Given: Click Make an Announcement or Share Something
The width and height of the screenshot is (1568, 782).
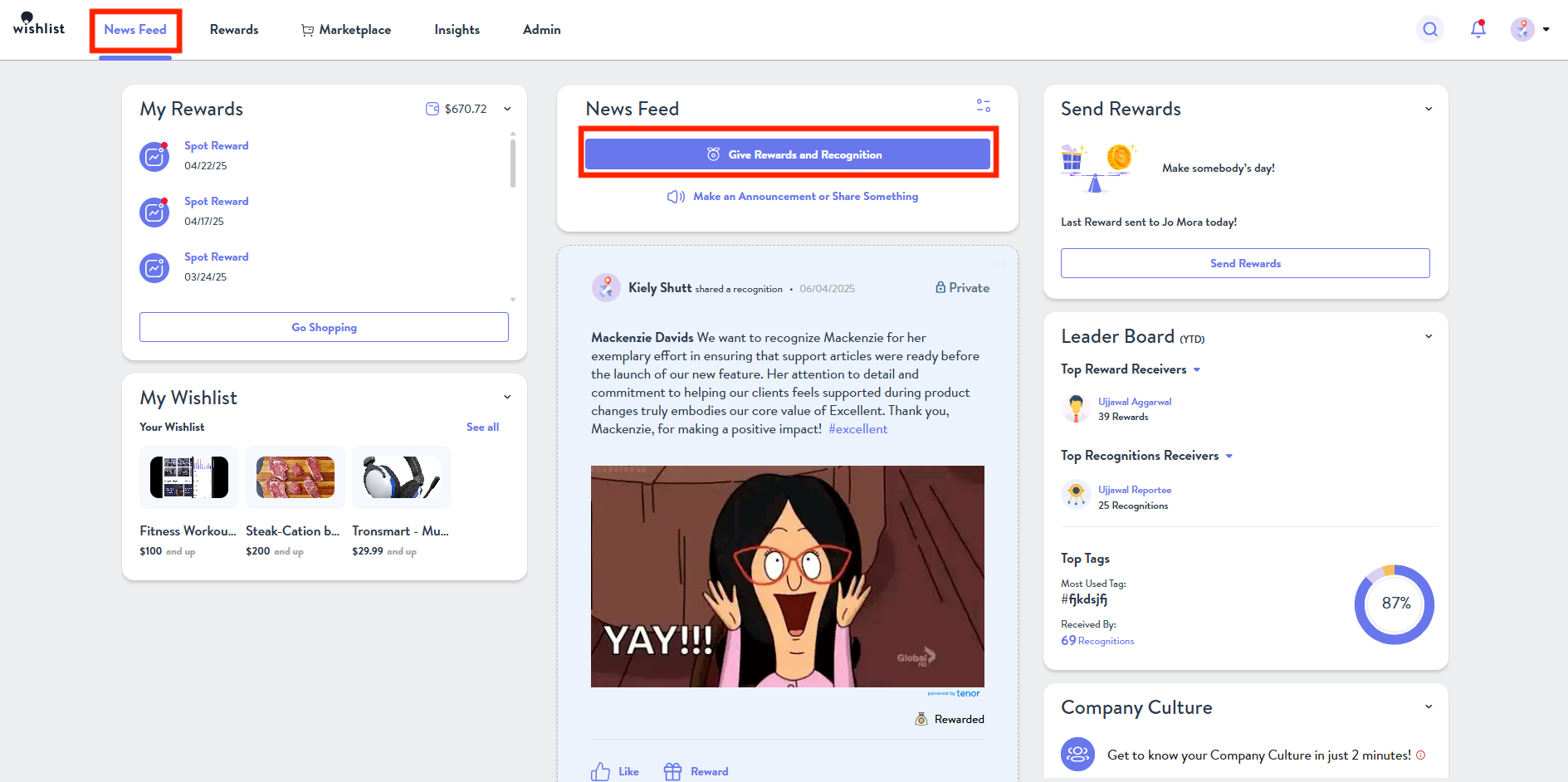Looking at the screenshot, I should pyautogui.click(x=805, y=197).
